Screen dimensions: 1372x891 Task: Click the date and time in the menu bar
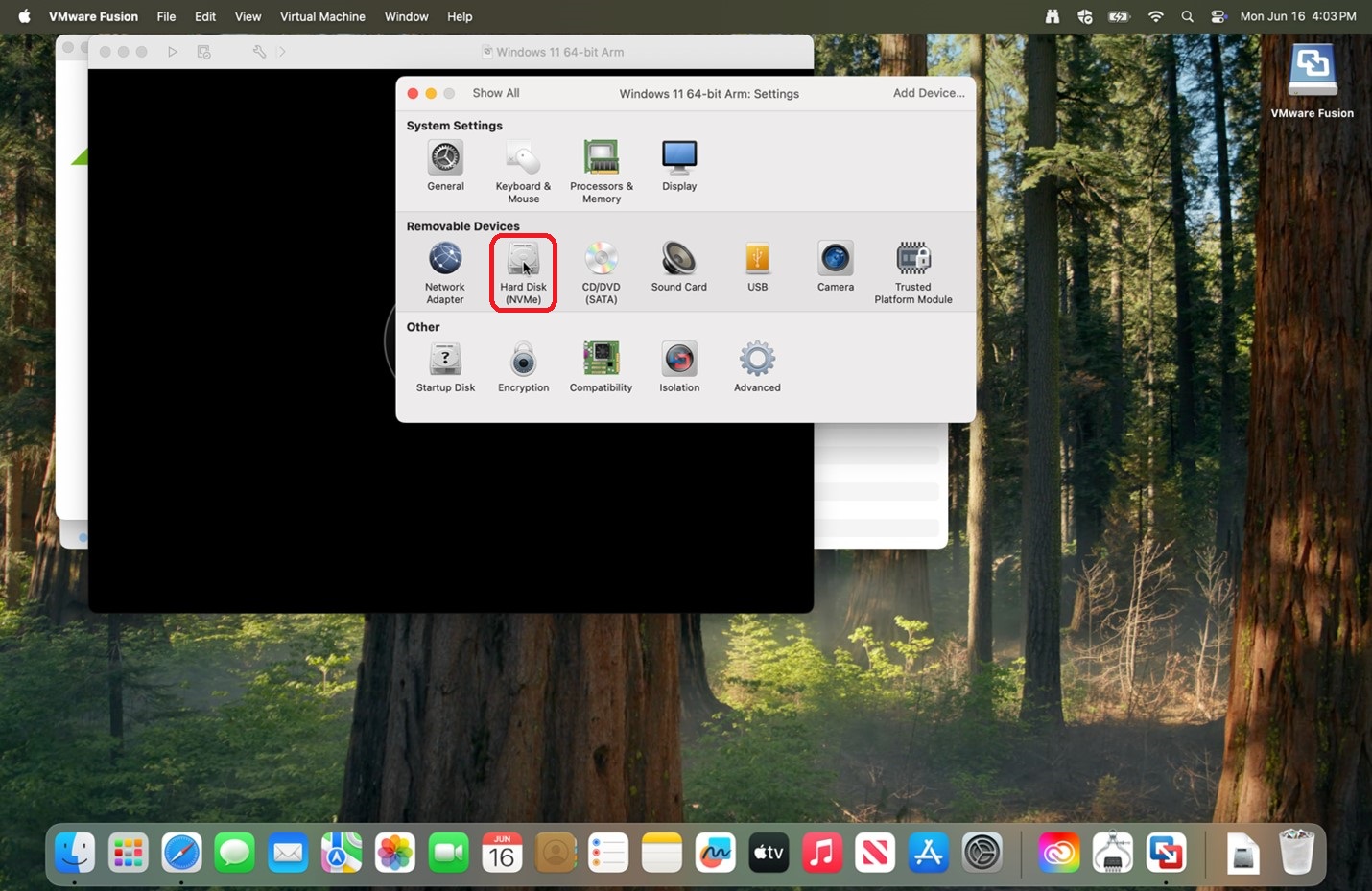[1298, 16]
